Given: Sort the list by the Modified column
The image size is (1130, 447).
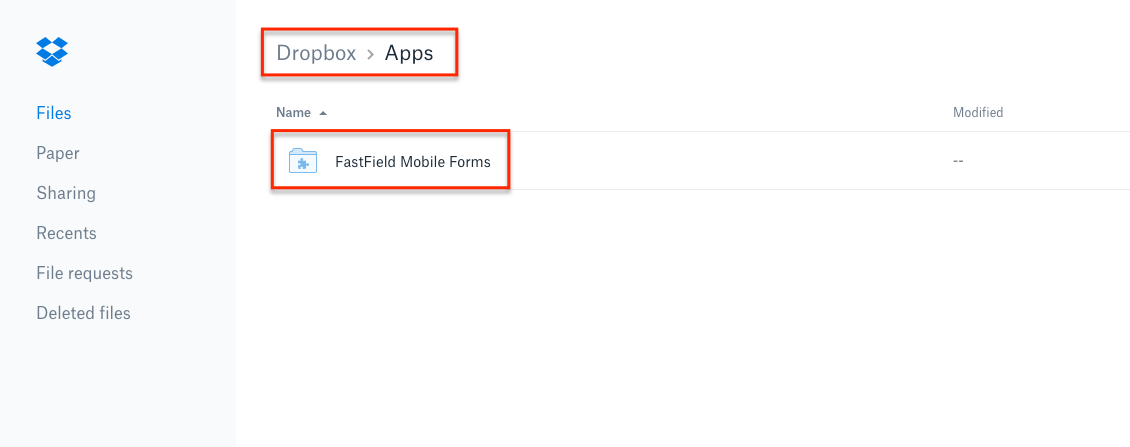Looking at the screenshot, I should (977, 113).
